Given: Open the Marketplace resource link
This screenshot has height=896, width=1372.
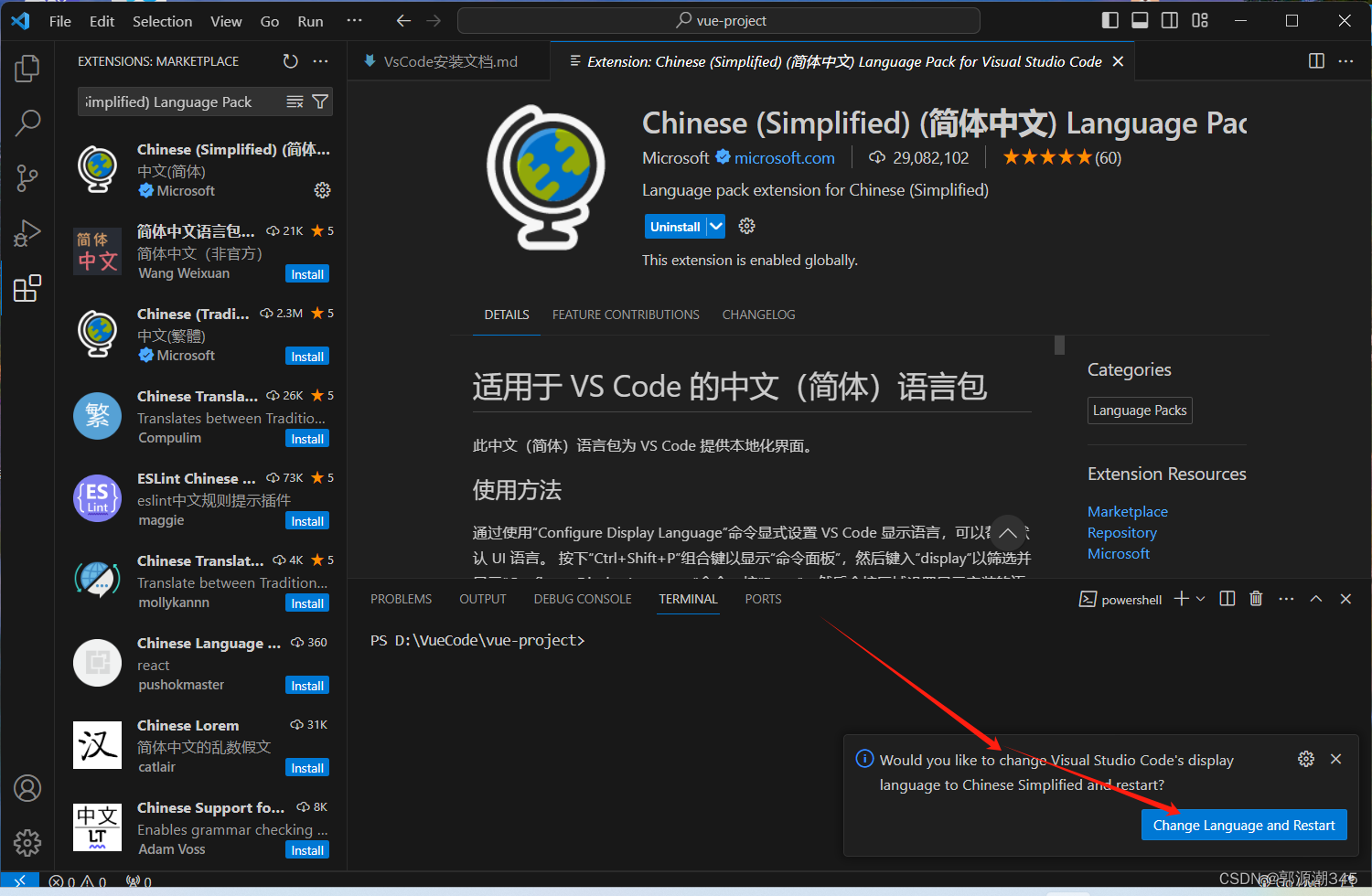Looking at the screenshot, I should pyautogui.click(x=1127, y=511).
